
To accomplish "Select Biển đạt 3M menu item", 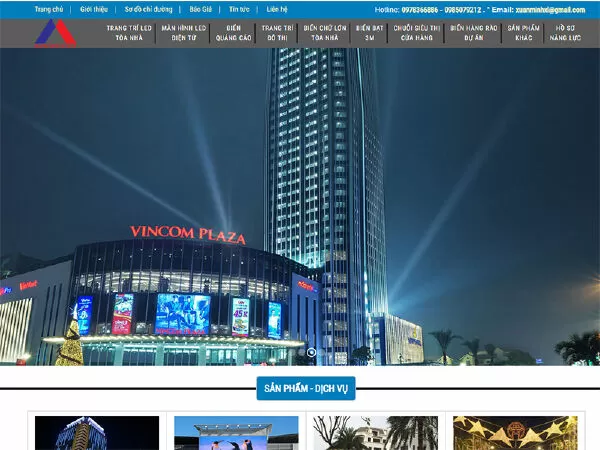I will click(369, 33).
